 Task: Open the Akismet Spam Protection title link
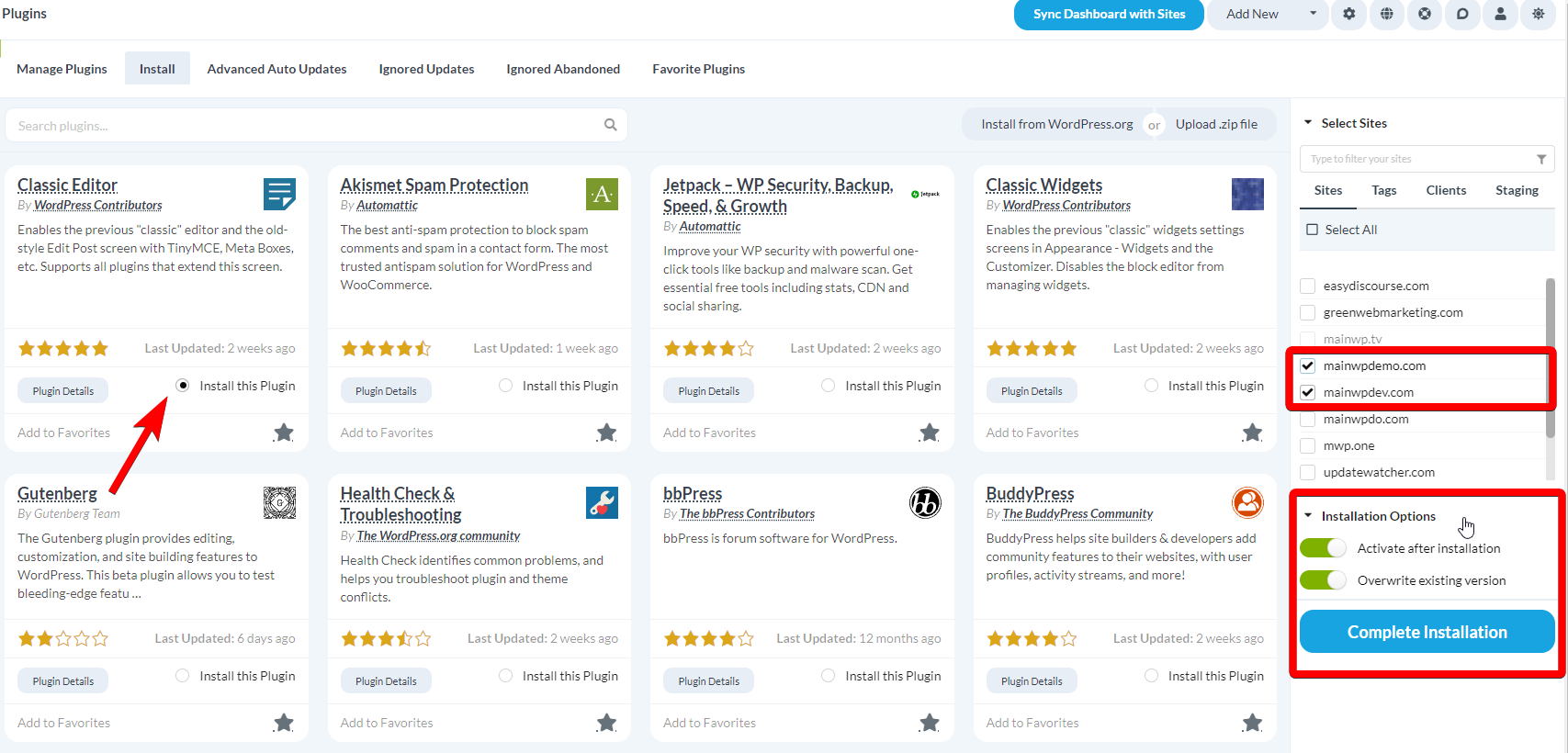pyautogui.click(x=434, y=185)
